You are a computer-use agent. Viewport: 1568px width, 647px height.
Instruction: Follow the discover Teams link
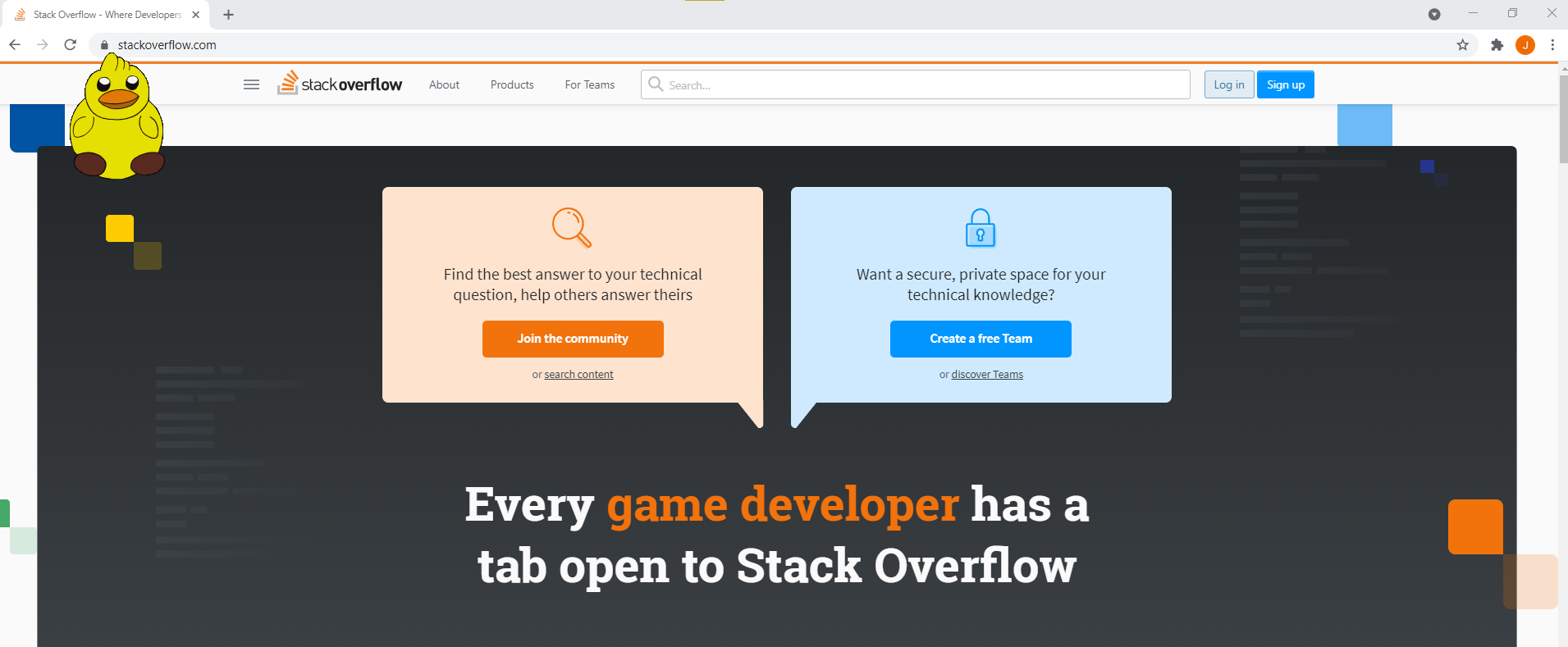coord(987,375)
